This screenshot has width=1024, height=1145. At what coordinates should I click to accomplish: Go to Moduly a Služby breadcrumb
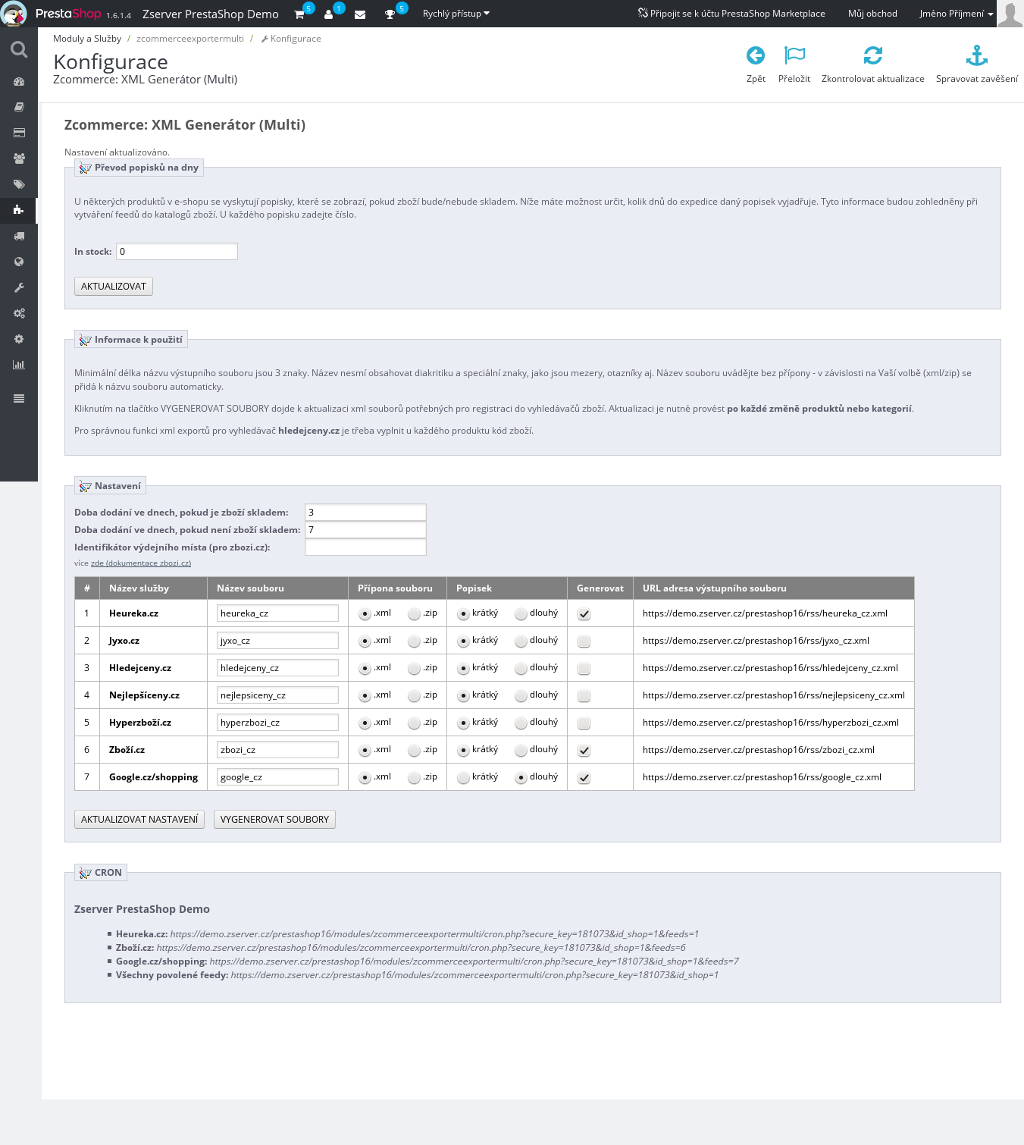[x=87, y=39]
